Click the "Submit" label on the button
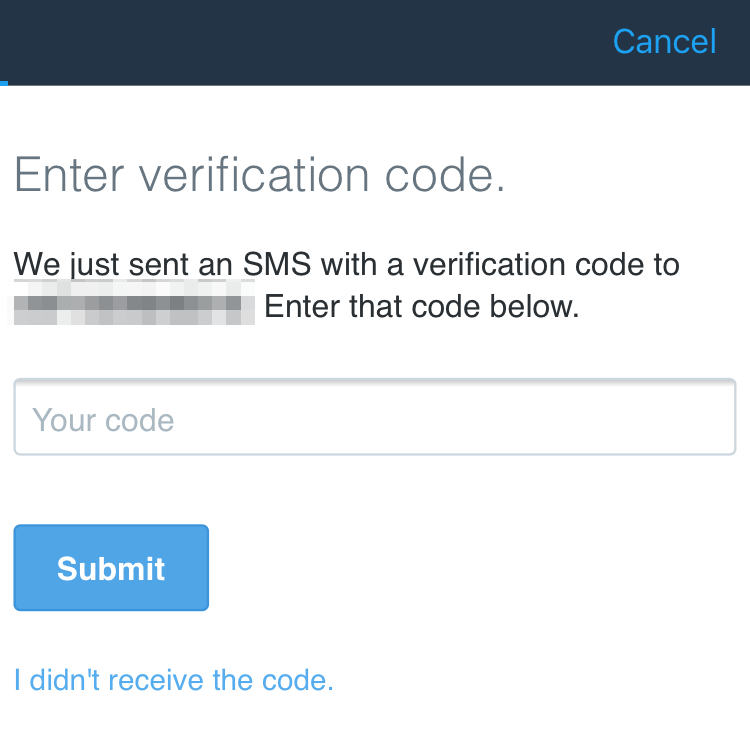The height and width of the screenshot is (748, 750). pyautogui.click(x=111, y=568)
